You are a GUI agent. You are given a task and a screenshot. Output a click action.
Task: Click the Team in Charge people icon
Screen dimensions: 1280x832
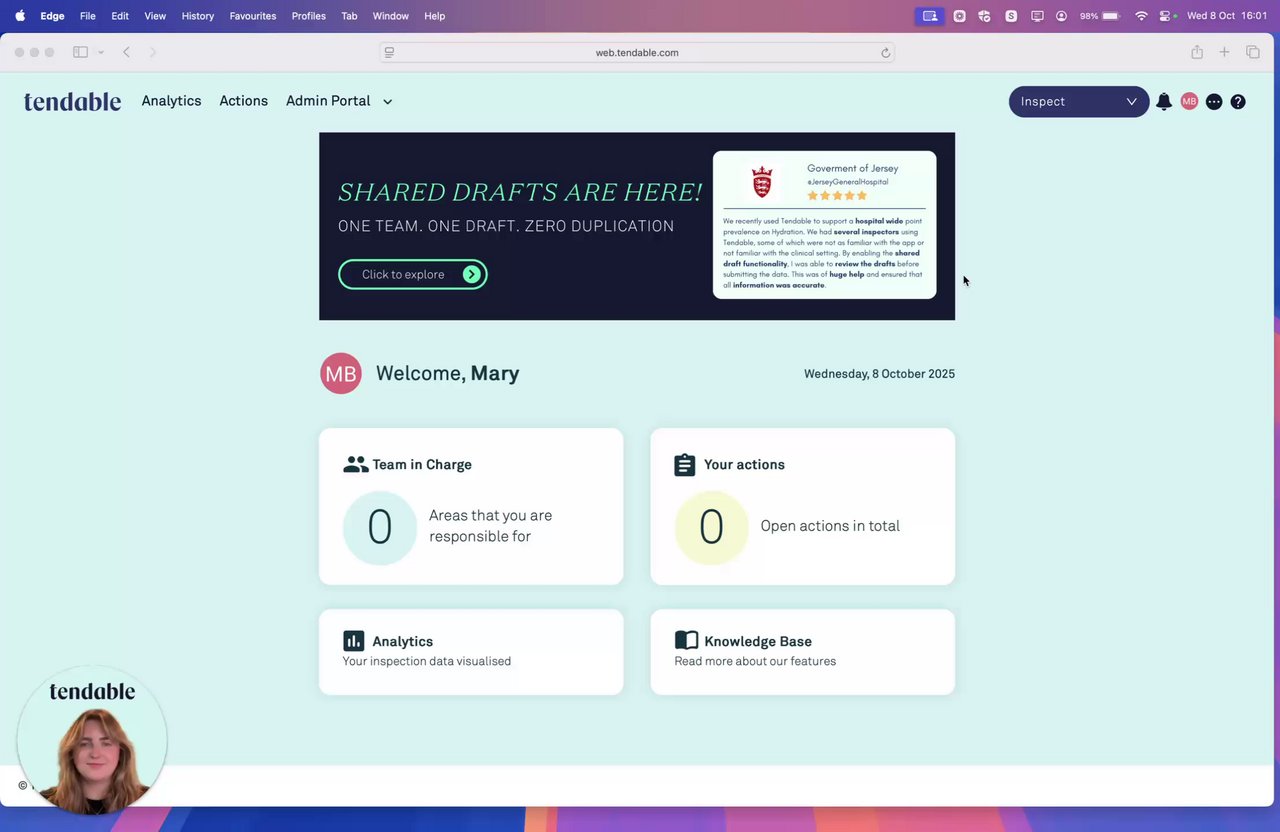355,464
